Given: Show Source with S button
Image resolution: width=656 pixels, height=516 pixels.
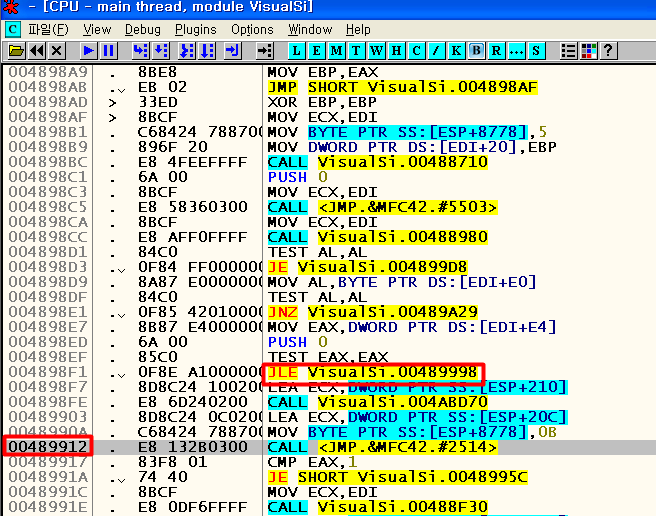Looking at the screenshot, I should point(536,51).
